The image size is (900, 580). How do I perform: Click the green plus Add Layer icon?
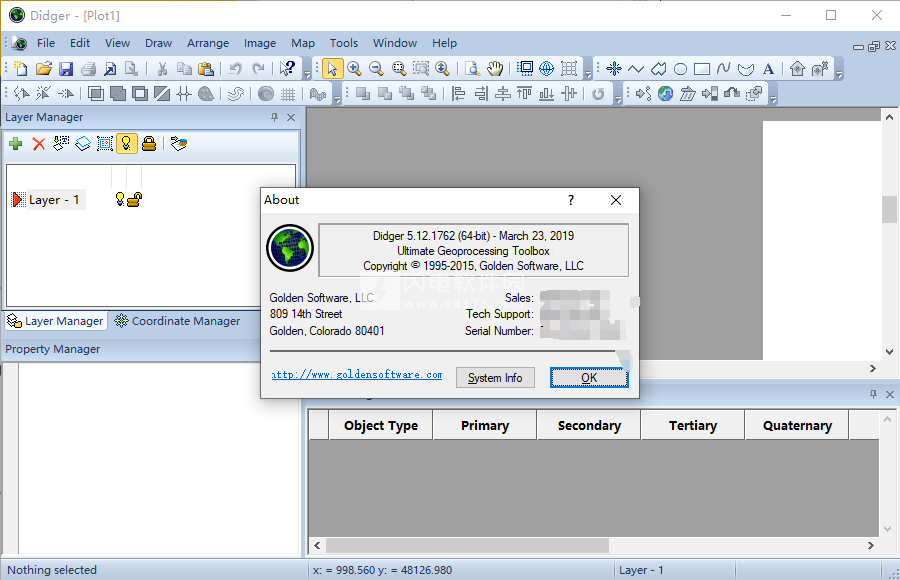pos(16,144)
